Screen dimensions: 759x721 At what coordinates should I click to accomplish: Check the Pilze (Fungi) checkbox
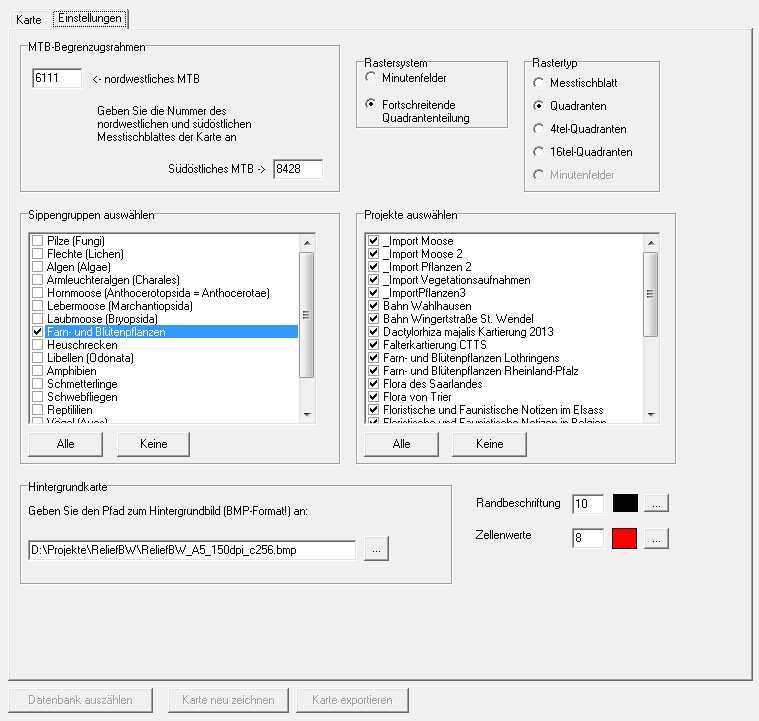pyautogui.click(x=37, y=241)
